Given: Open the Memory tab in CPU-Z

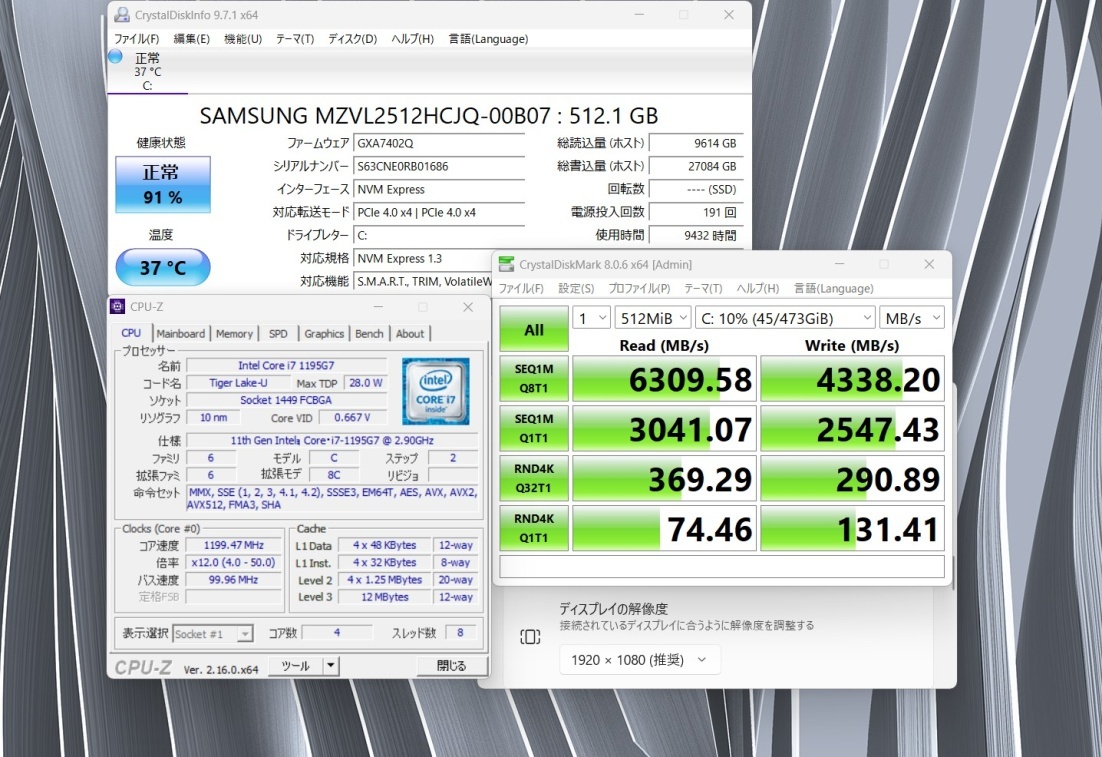Looking at the screenshot, I should point(234,334).
